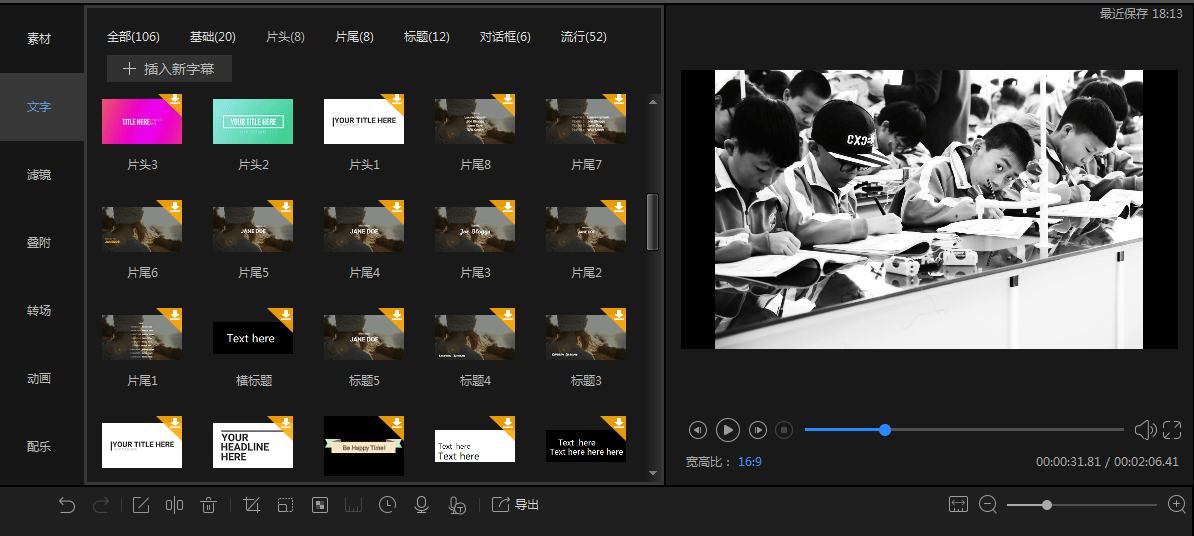Viewport: 1194px width, 536px height.
Task: Select the crop tool icon
Action: (x=252, y=505)
